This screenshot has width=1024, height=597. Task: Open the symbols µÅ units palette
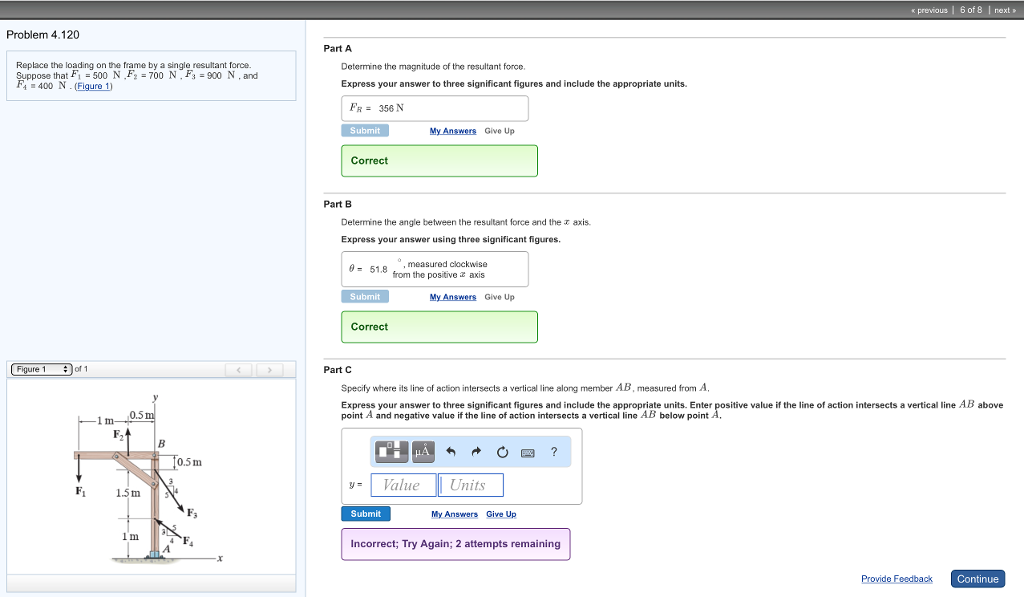click(422, 452)
